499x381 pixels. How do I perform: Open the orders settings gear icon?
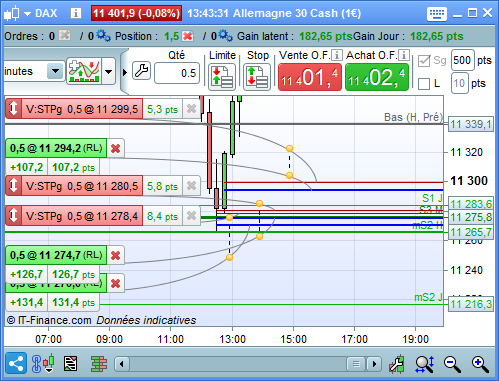(103, 36)
